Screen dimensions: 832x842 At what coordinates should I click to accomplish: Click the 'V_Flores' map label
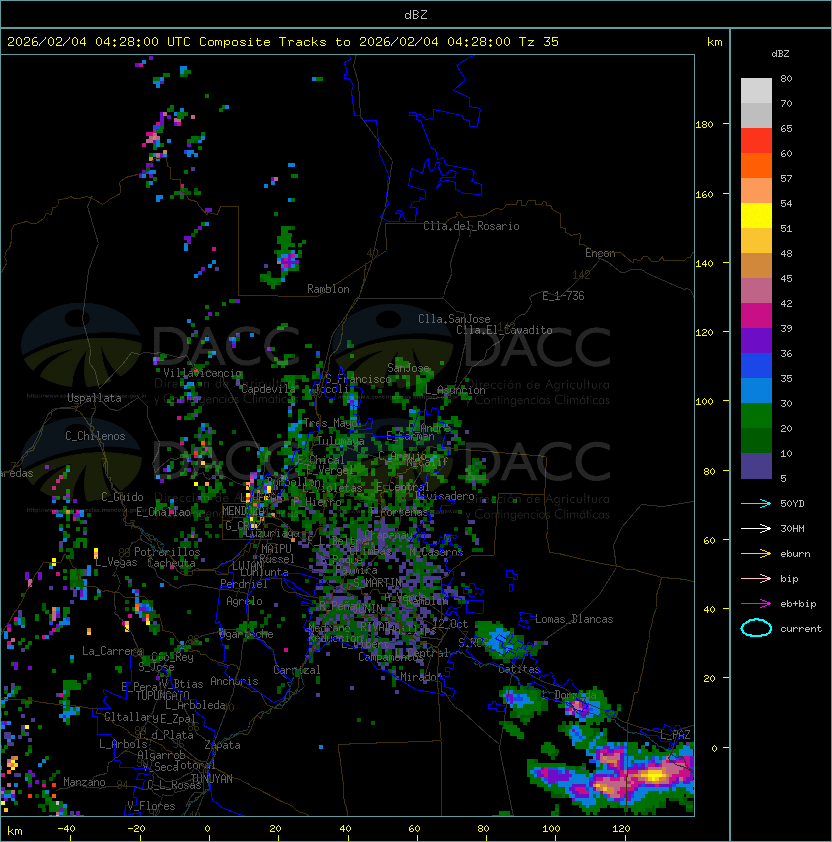point(151,806)
